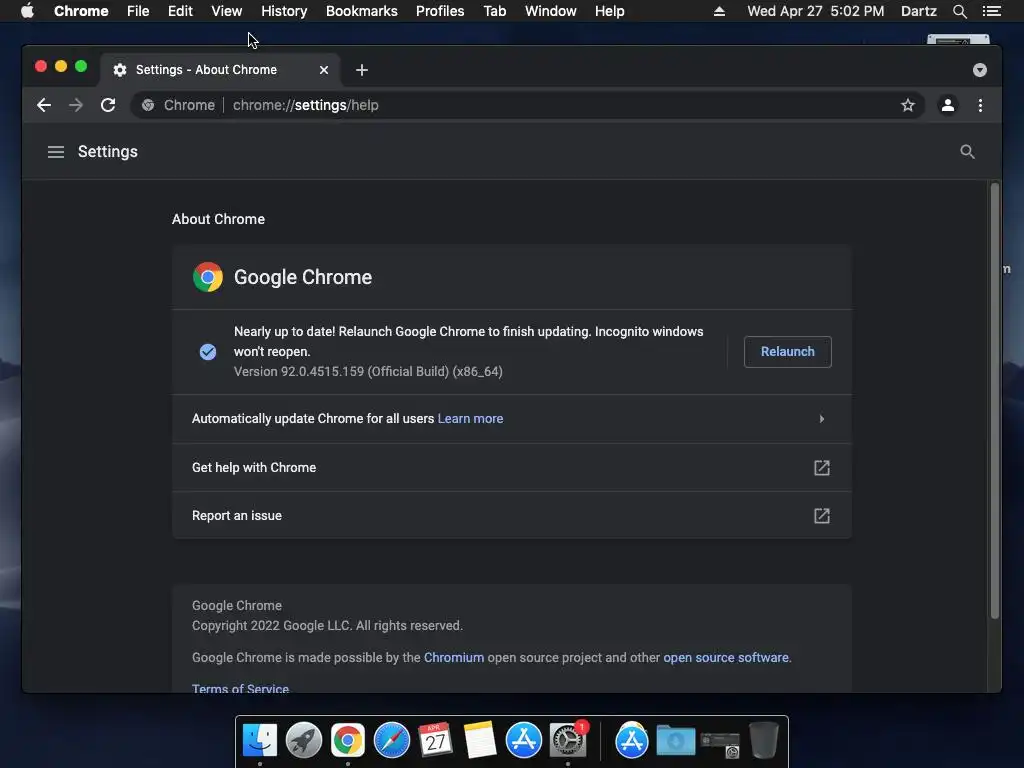Viewport: 1024px width, 768px height.
Task: Open the Bookmarks menu
Action: pos(362,11)
